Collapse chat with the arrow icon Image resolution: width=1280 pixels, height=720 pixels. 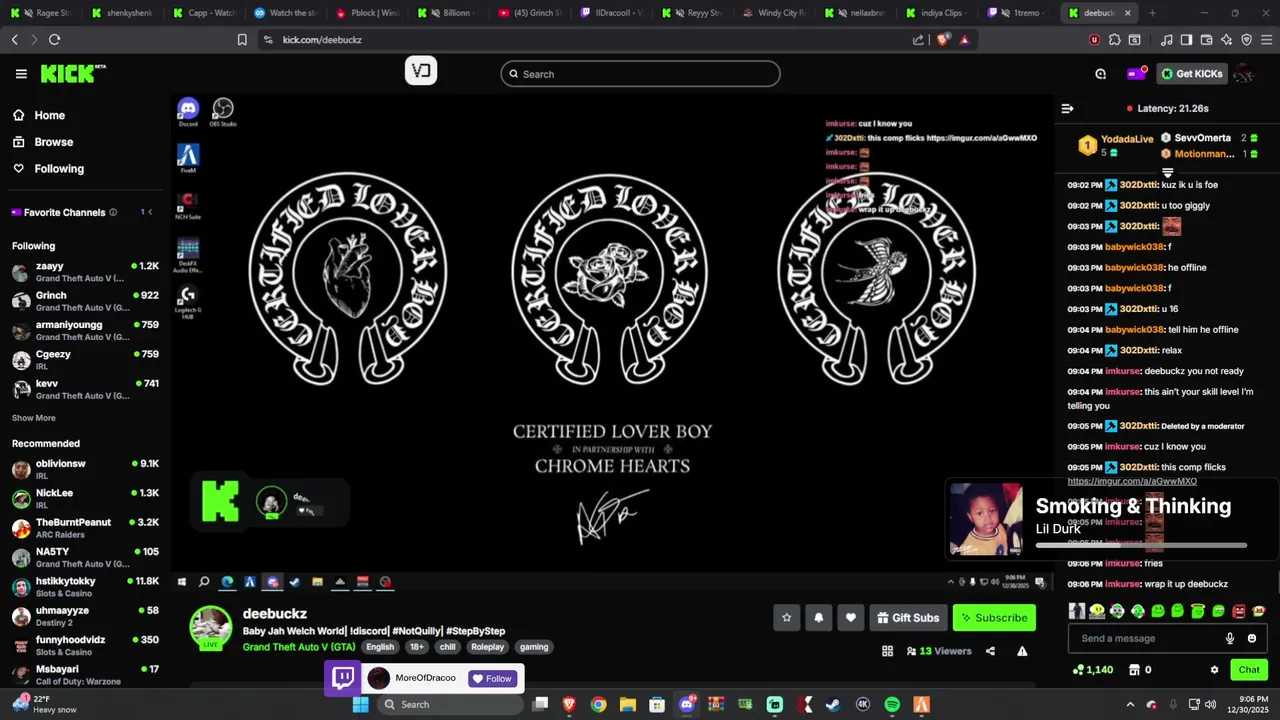1067,108
